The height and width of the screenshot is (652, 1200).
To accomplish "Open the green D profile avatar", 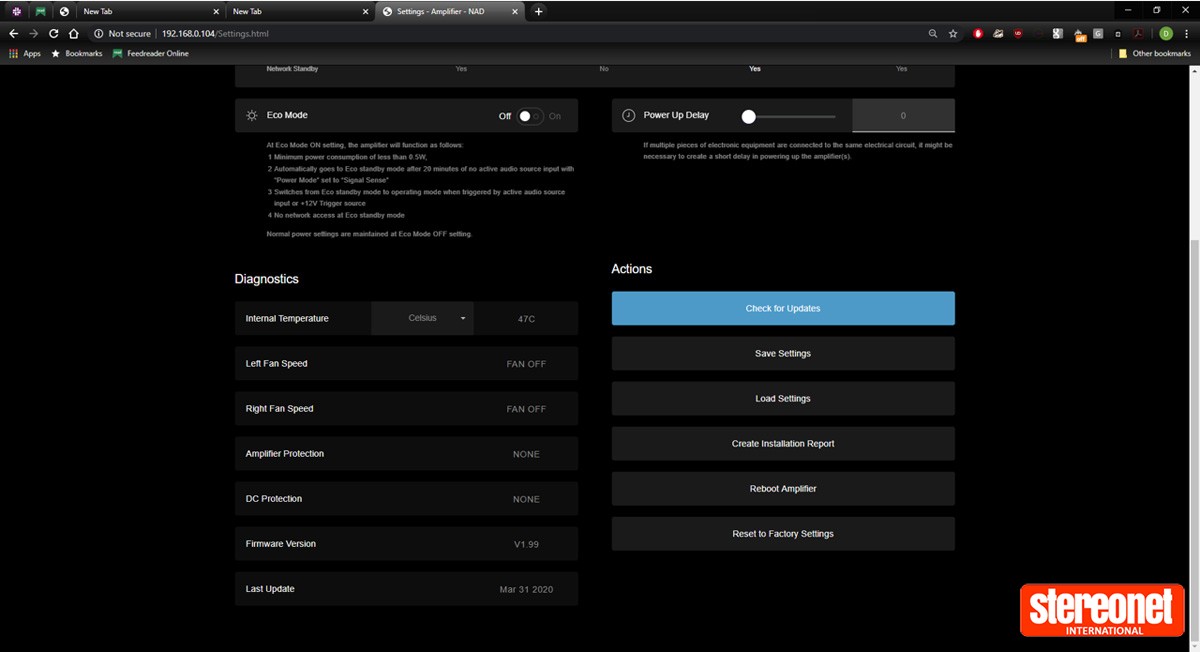I will pyautogui.click(x=1165, y=33).
